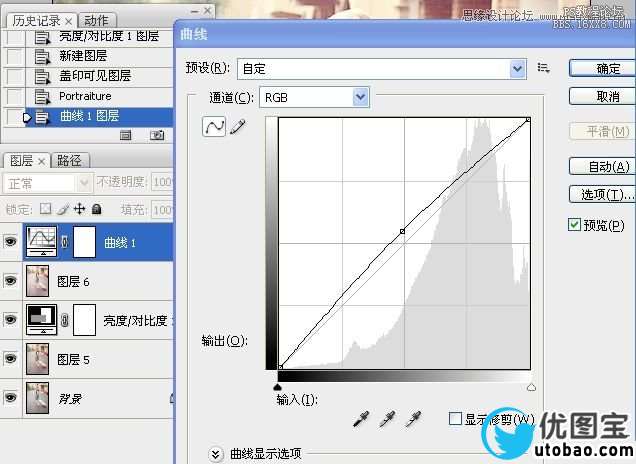
Task: Open the 预设 preset dropdown
Action: click(x=517, y=68)
